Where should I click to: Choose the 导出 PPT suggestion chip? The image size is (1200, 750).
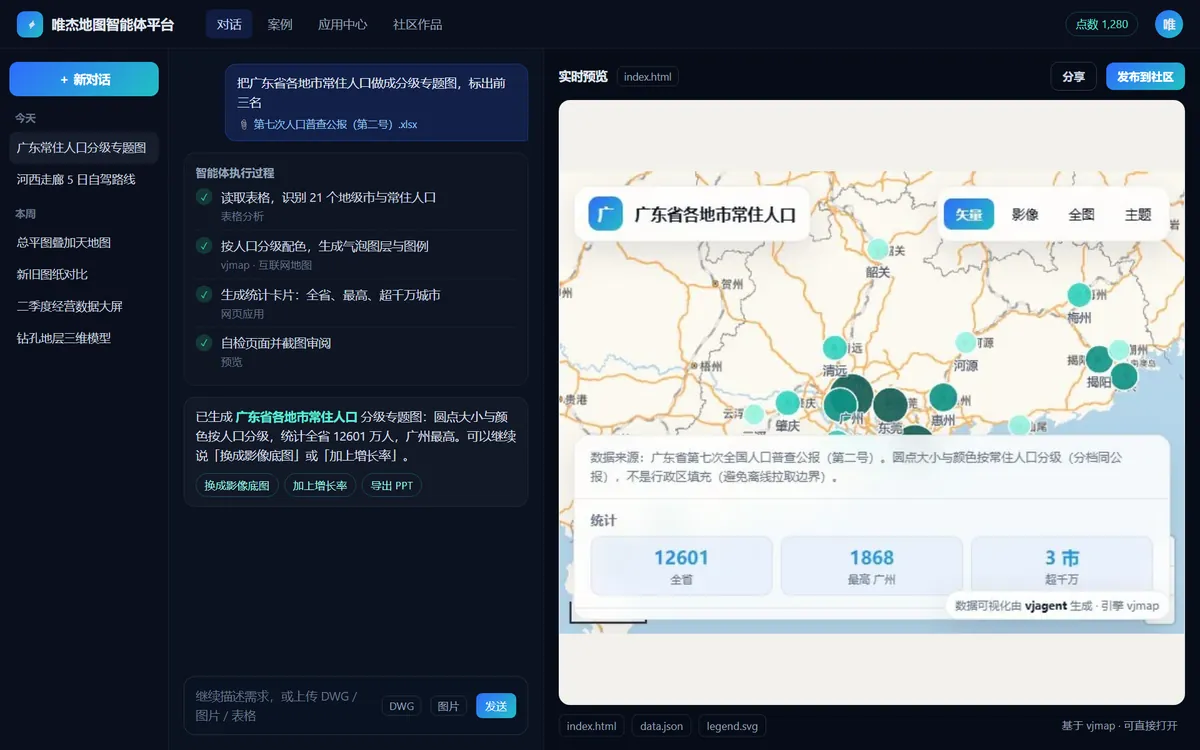pos(392,485)
